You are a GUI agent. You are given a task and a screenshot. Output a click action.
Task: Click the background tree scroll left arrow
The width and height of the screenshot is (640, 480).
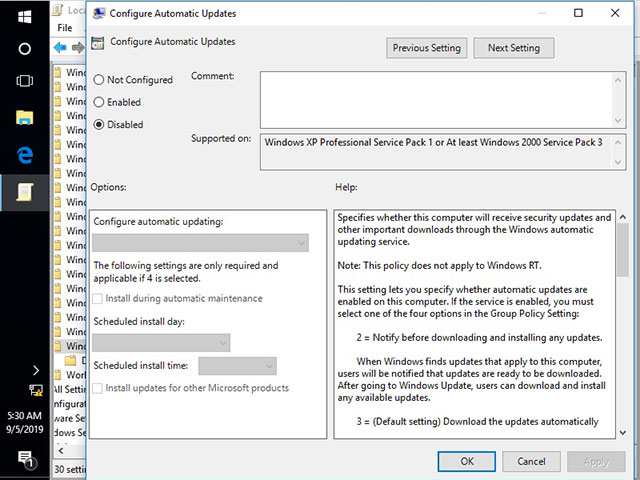click(x=61, y=451)
